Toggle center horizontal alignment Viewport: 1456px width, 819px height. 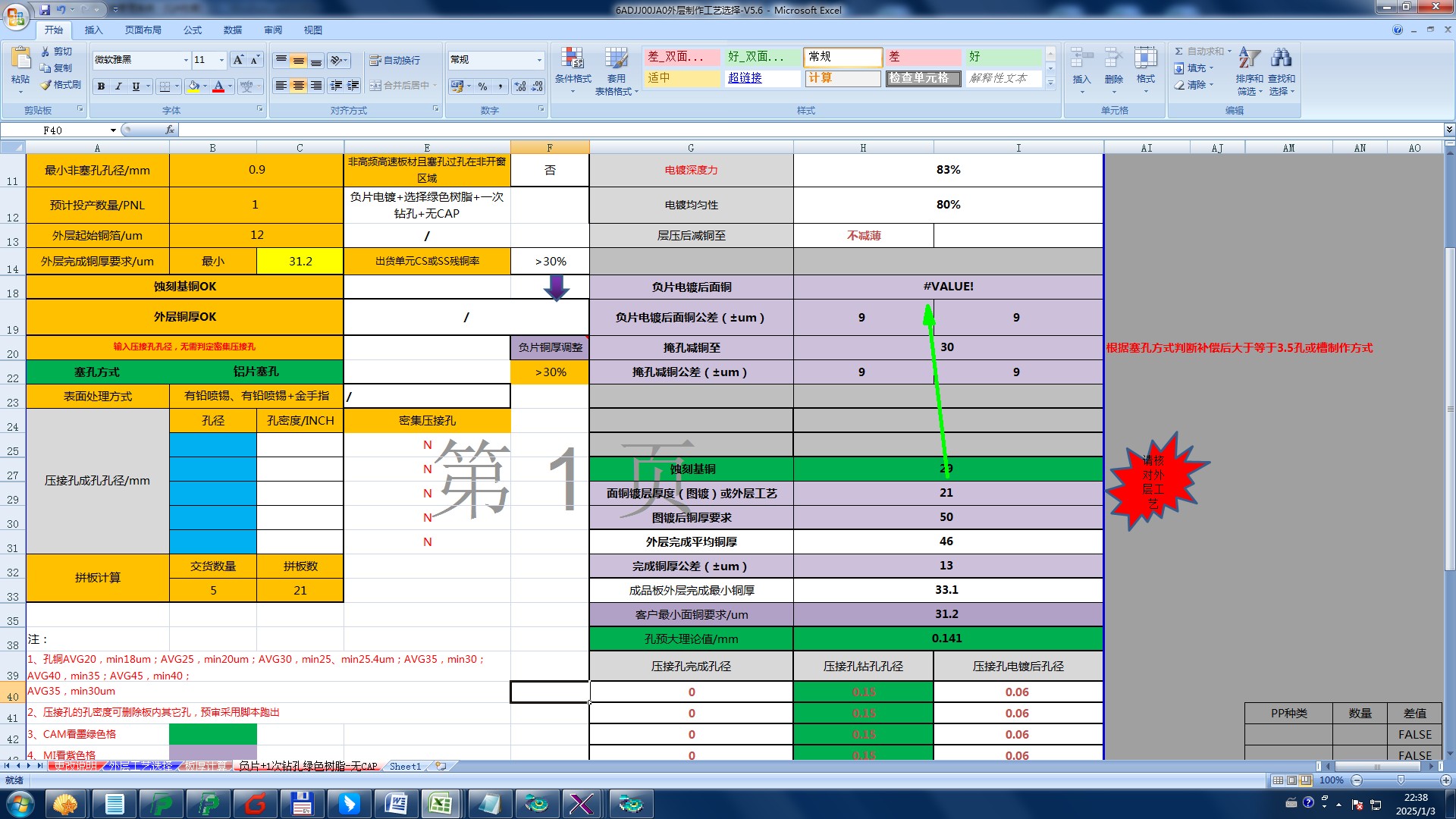tap(299, 86)
